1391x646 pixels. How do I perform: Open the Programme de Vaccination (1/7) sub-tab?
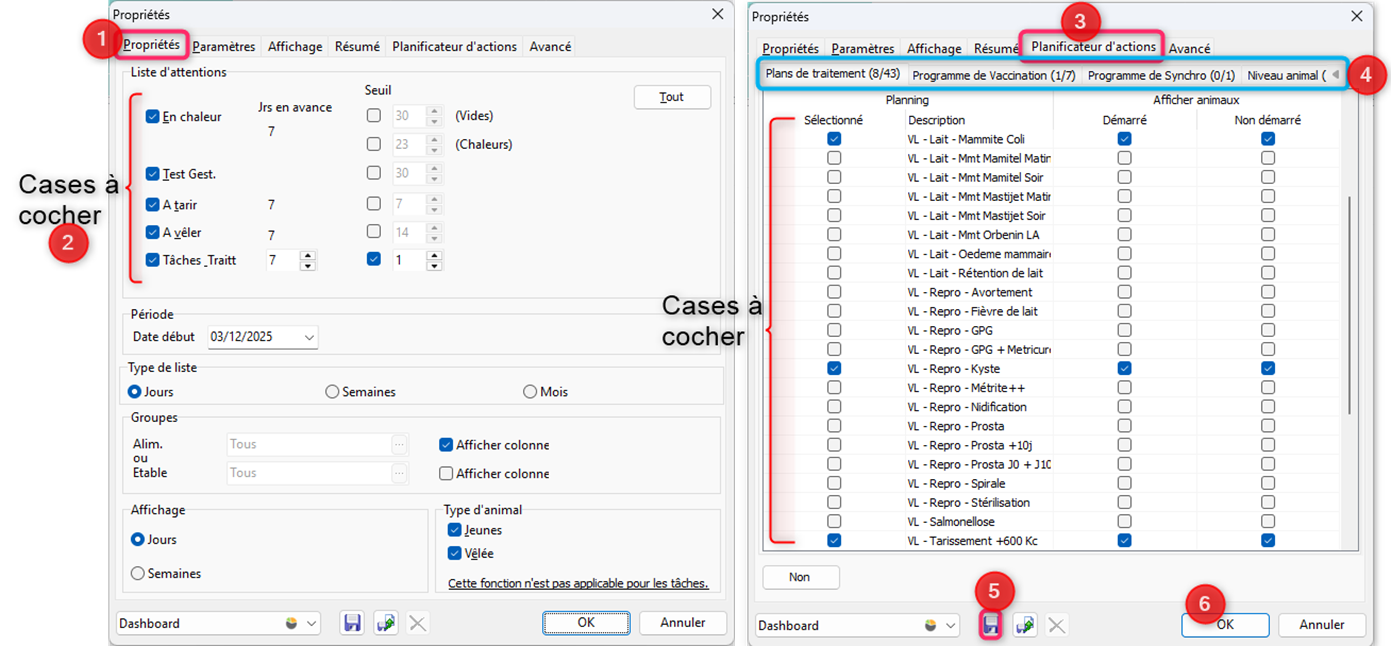click(x=993, y=75)
